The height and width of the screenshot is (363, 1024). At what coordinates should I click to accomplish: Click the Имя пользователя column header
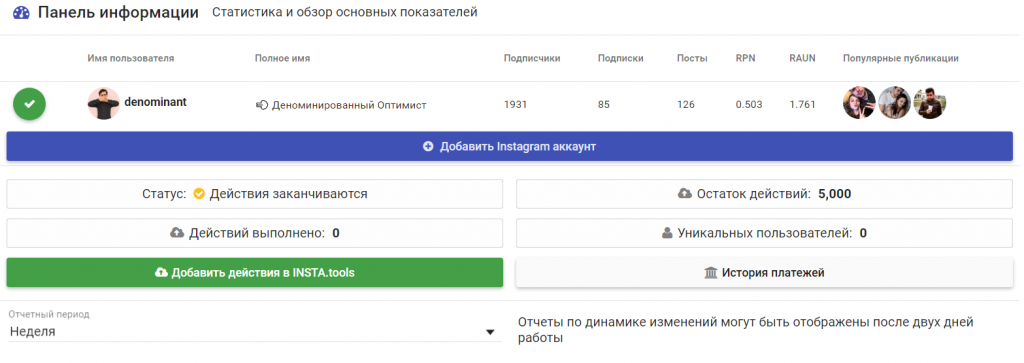pos(131,58)
